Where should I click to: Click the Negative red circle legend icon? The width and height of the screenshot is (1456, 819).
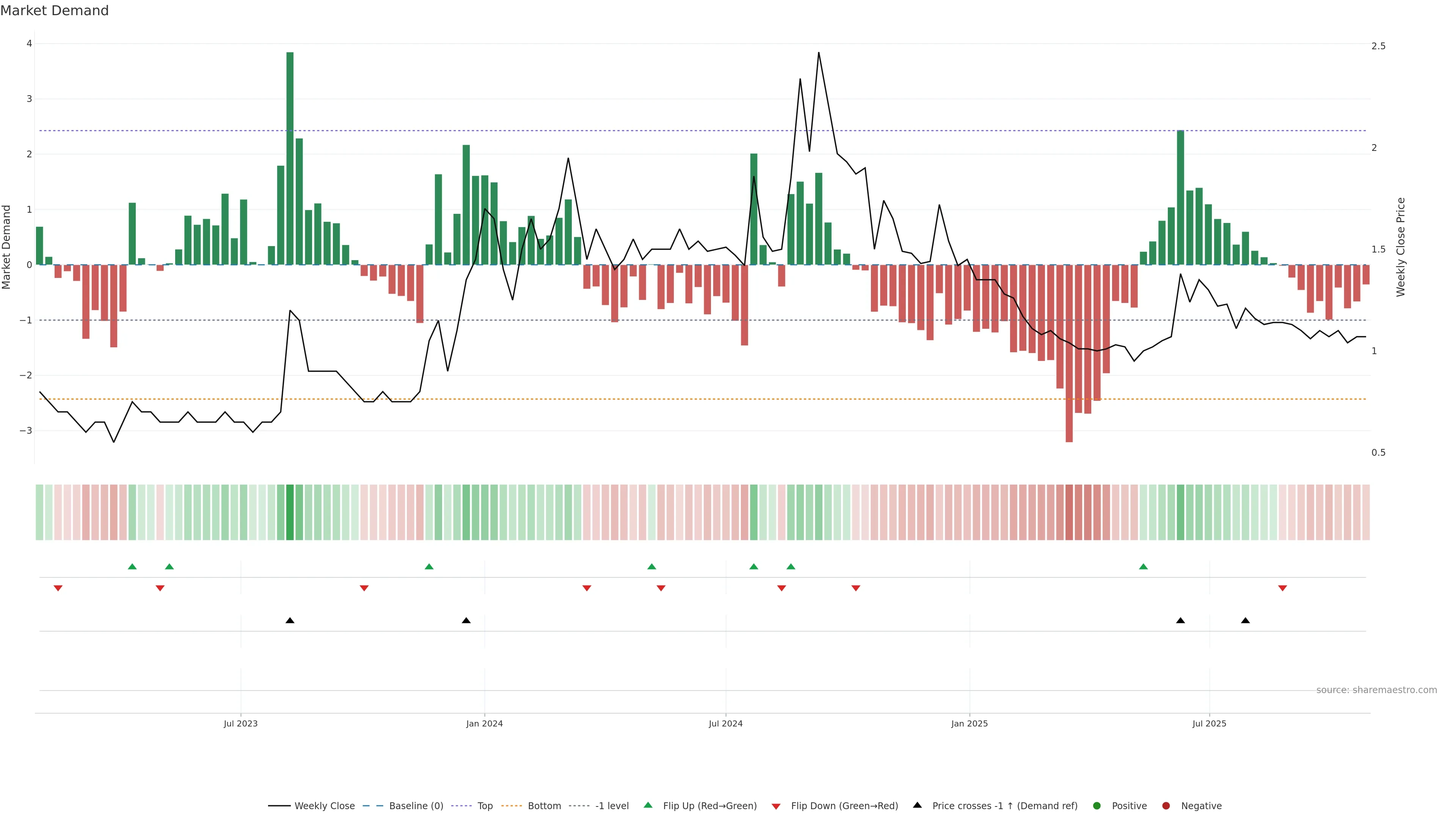coord(1166,805)
